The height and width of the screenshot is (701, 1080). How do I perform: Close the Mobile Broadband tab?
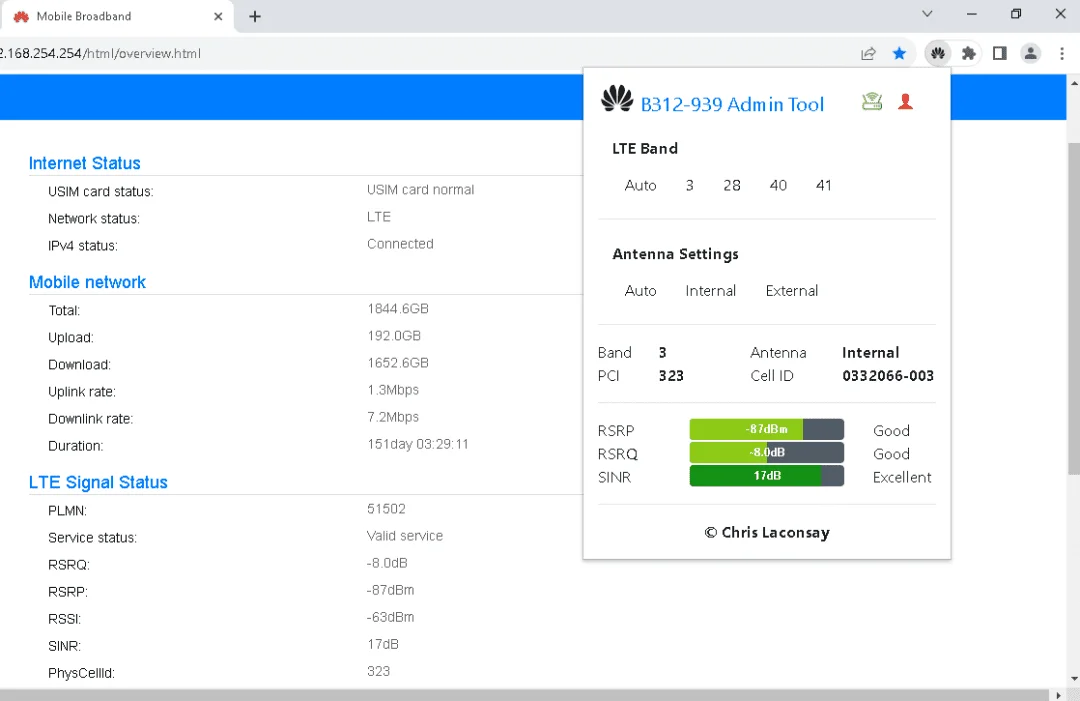(x=218, y=17)
